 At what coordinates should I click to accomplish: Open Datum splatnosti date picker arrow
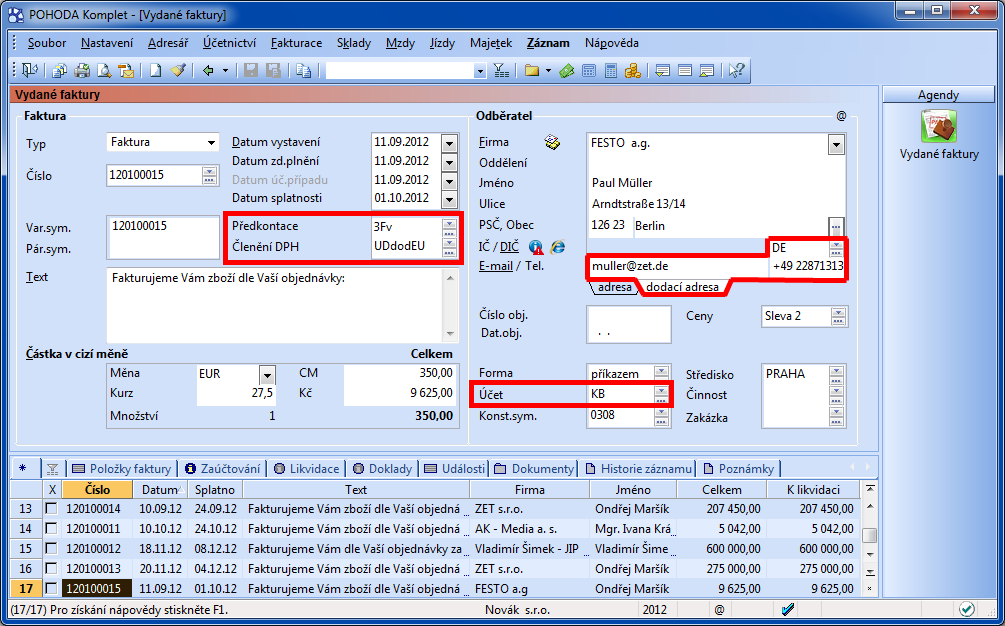tap(449, 199)
